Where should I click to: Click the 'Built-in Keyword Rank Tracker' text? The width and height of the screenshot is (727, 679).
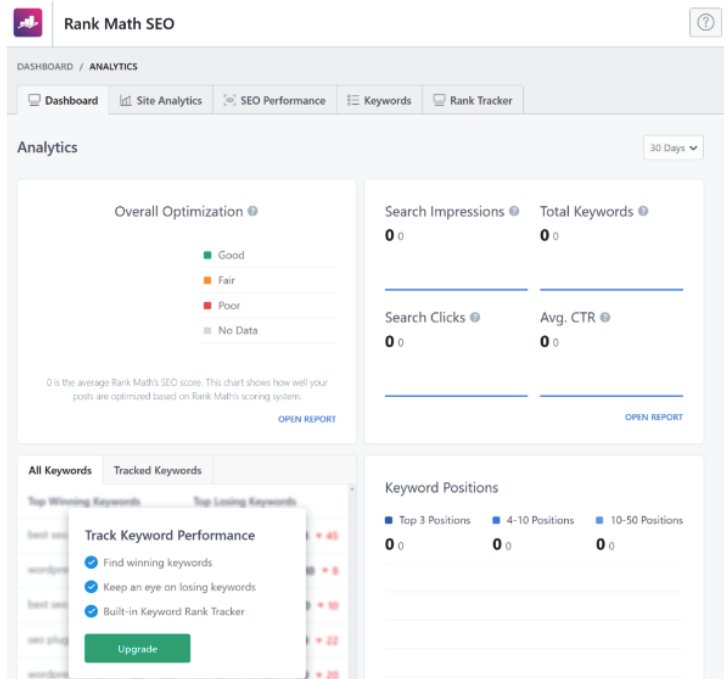coord(174,611)
